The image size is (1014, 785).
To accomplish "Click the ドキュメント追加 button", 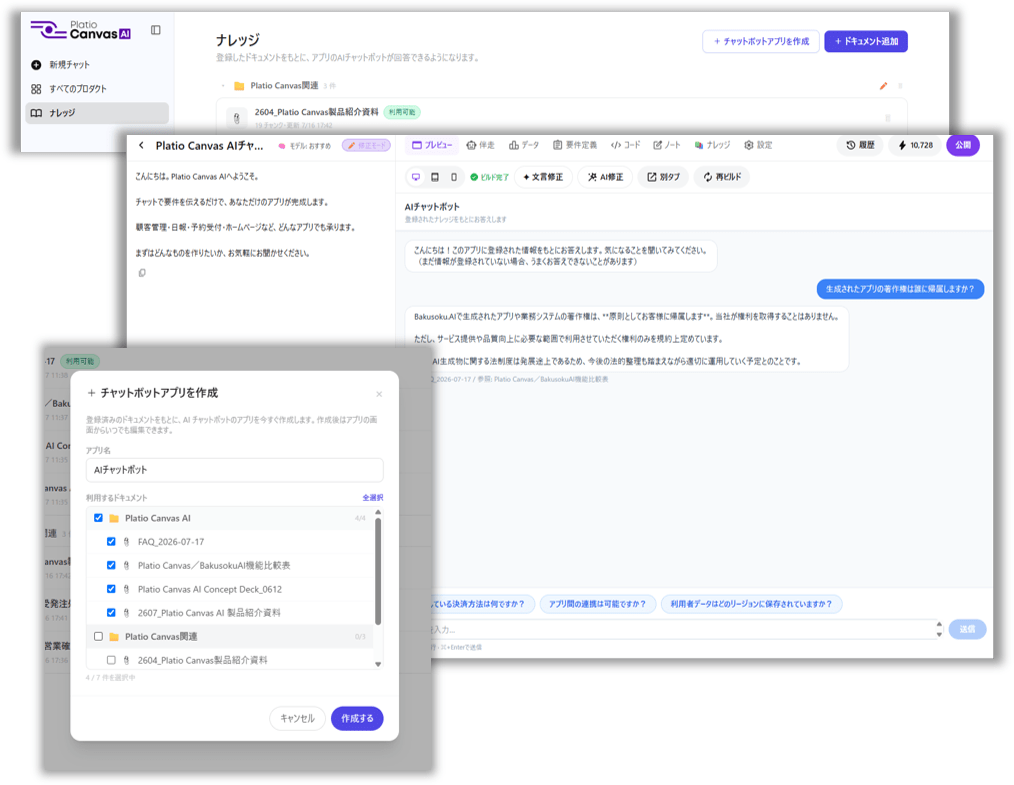I will 866,41.
